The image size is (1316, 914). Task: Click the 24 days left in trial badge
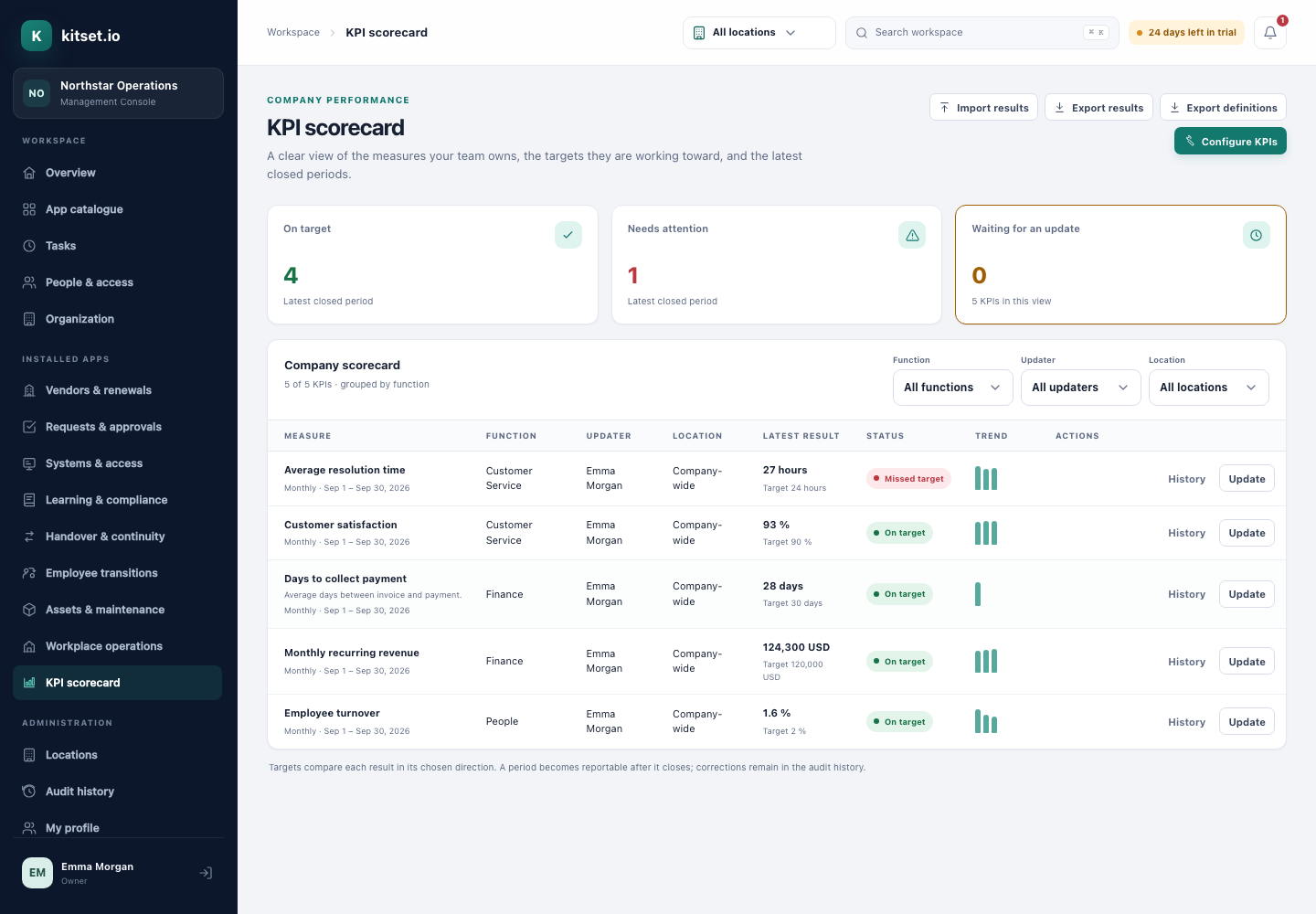pyautogui.click(x=1186, y=33)
